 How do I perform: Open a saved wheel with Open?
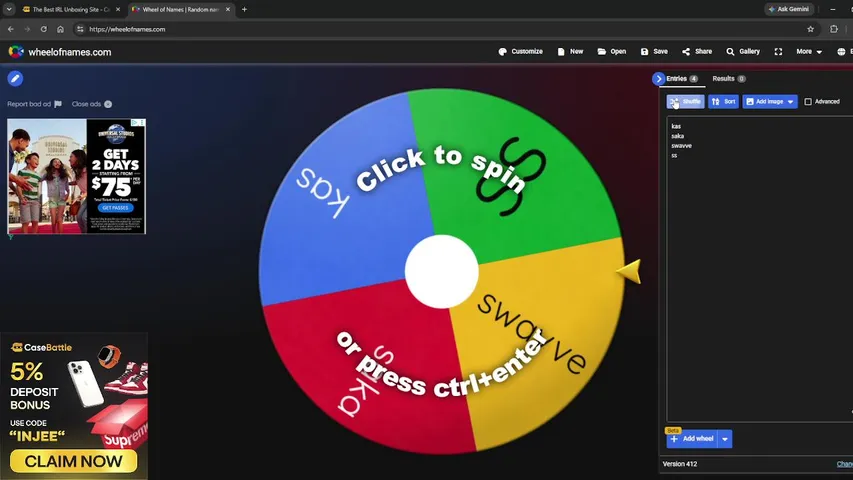pos(611,52)
